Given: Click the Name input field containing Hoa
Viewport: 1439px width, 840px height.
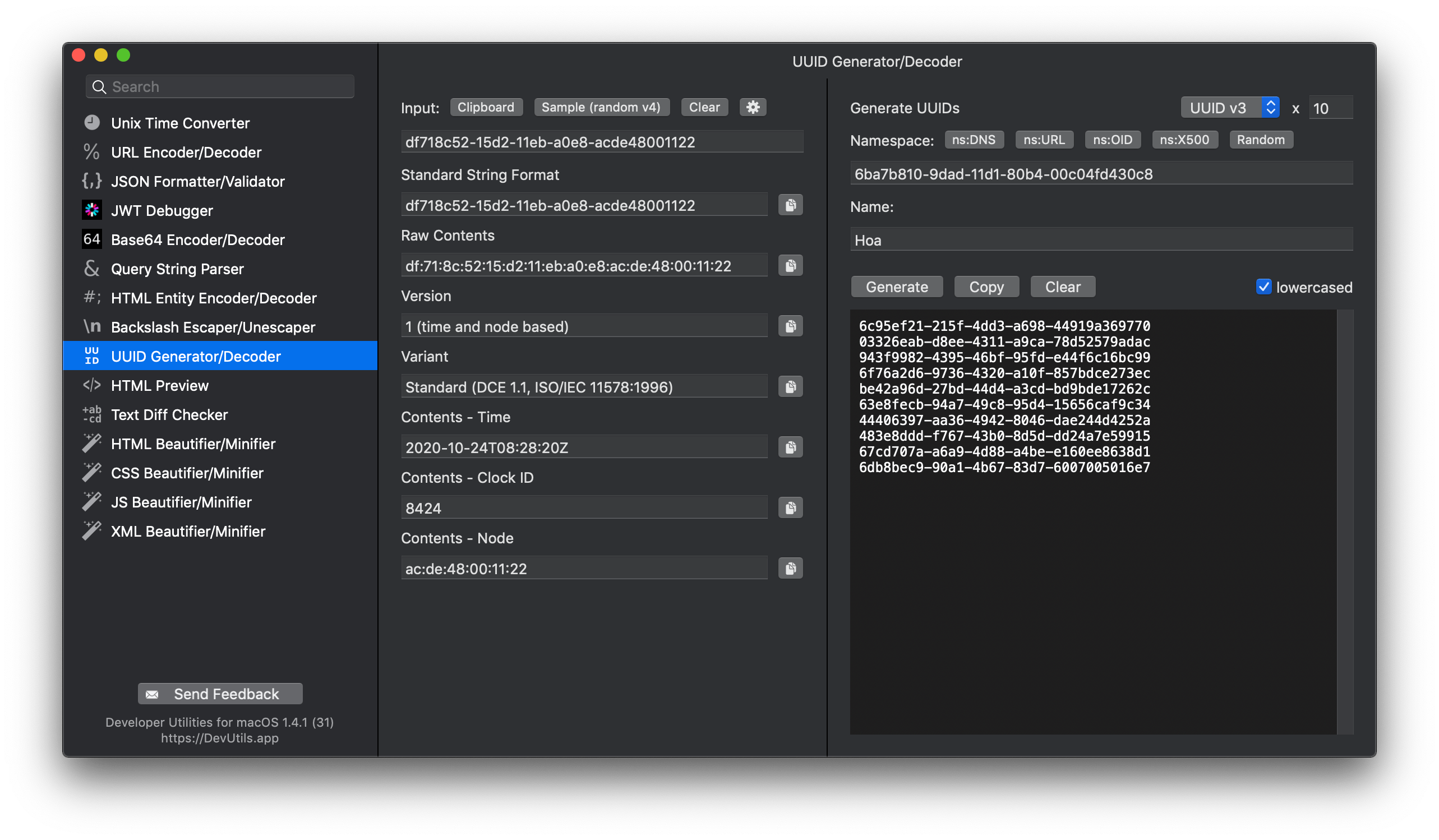Looking at the screenshot, I should point(1100,240).
